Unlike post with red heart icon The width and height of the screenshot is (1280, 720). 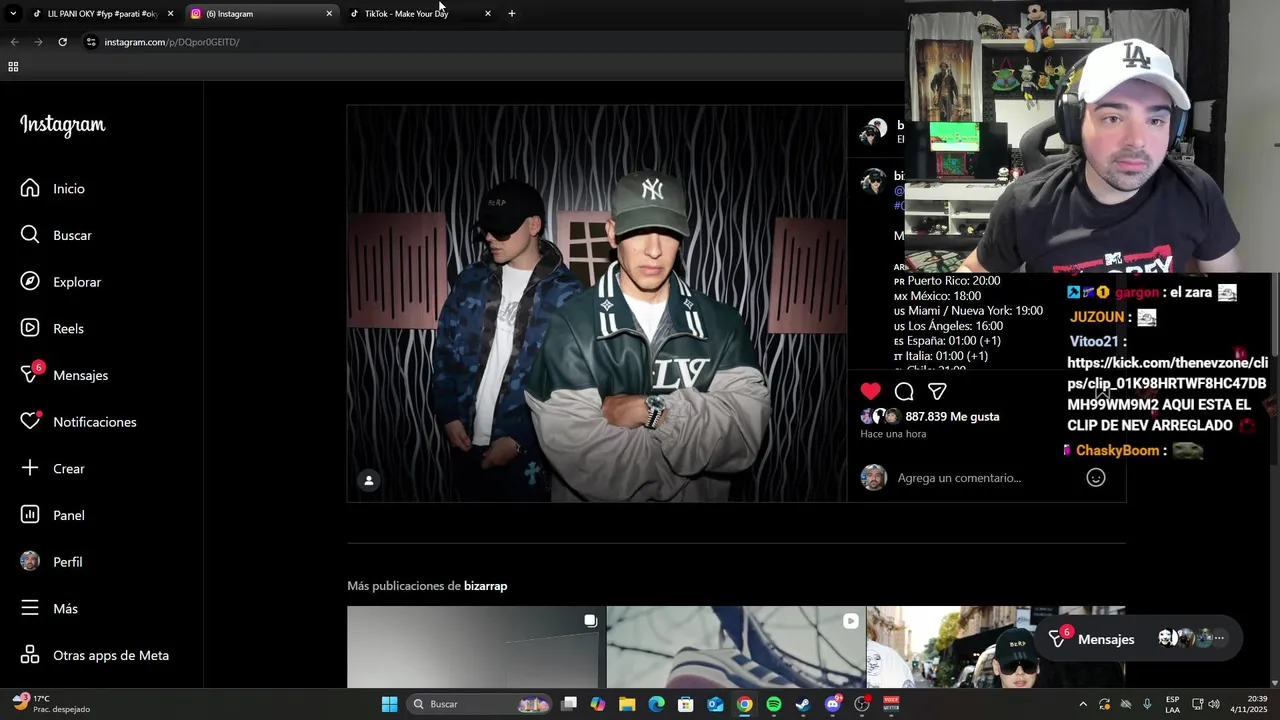[871, 391]
